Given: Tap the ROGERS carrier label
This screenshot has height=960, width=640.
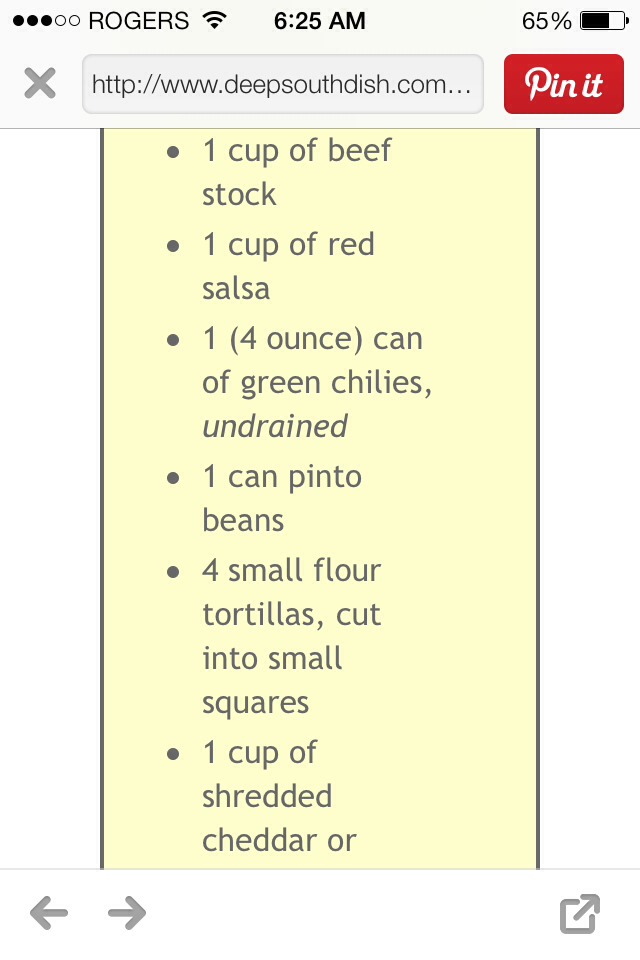Looking at the screenshot, I should coord(139,21).
